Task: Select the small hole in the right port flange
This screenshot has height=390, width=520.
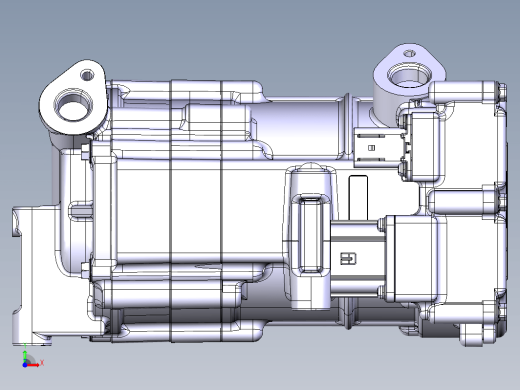Action: coord(410,53)
